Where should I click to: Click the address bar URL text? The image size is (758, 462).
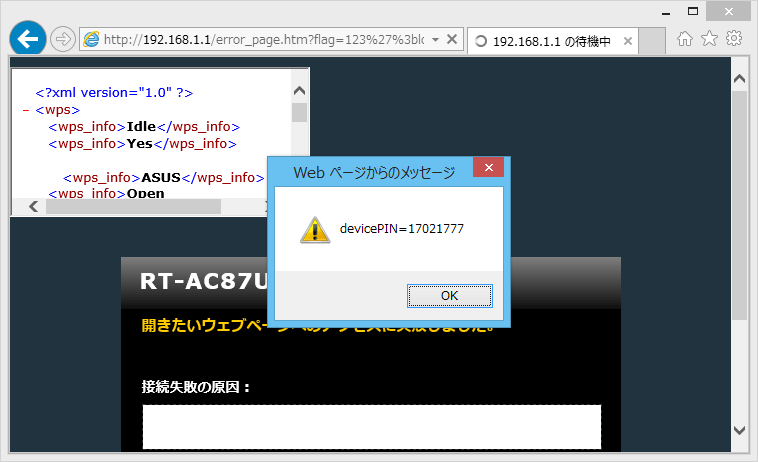pyautogui.click(x=264, y=40)
